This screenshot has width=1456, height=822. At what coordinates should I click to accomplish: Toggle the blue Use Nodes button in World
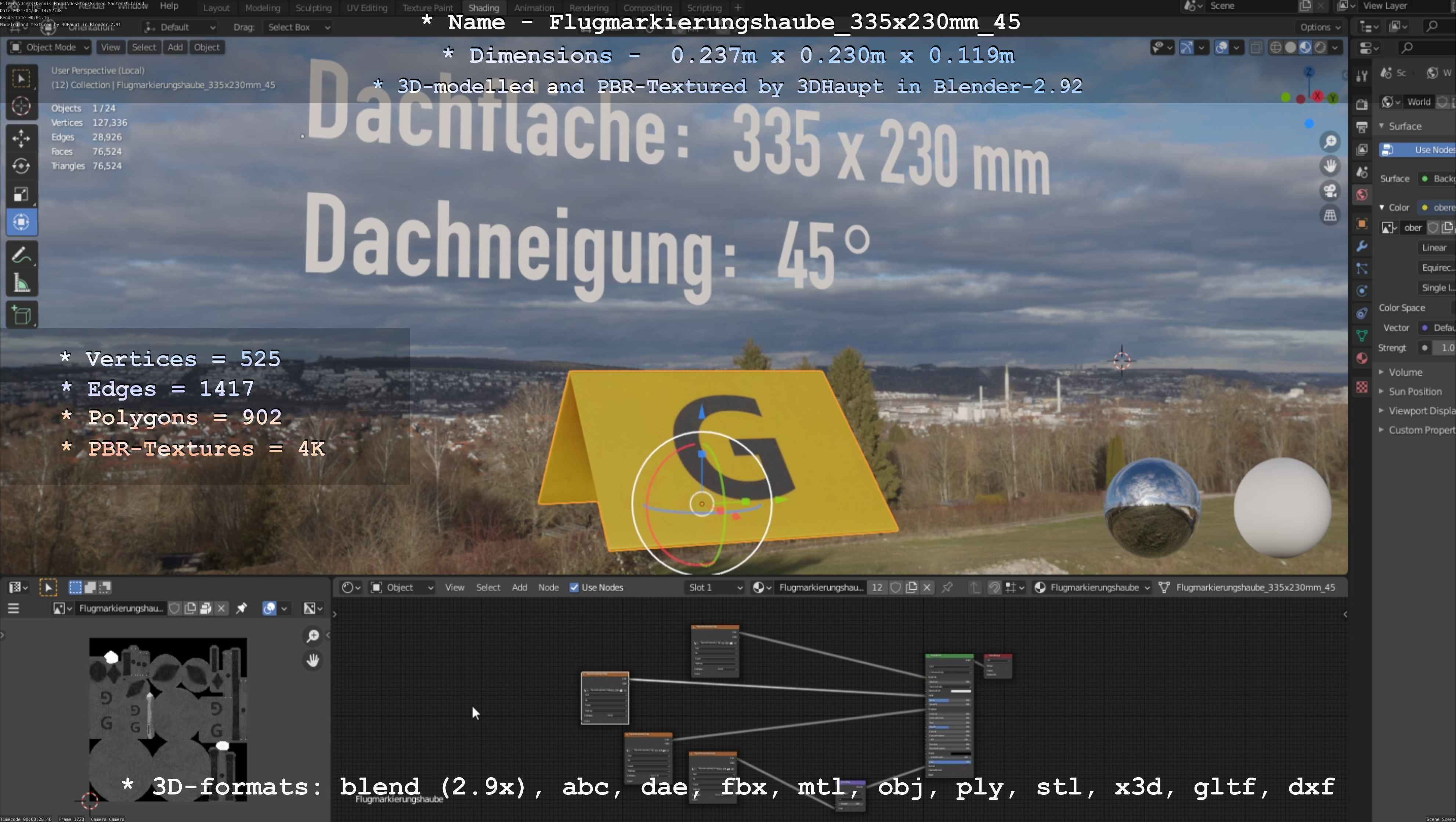pyautogui.click(x=1417, y=150)
